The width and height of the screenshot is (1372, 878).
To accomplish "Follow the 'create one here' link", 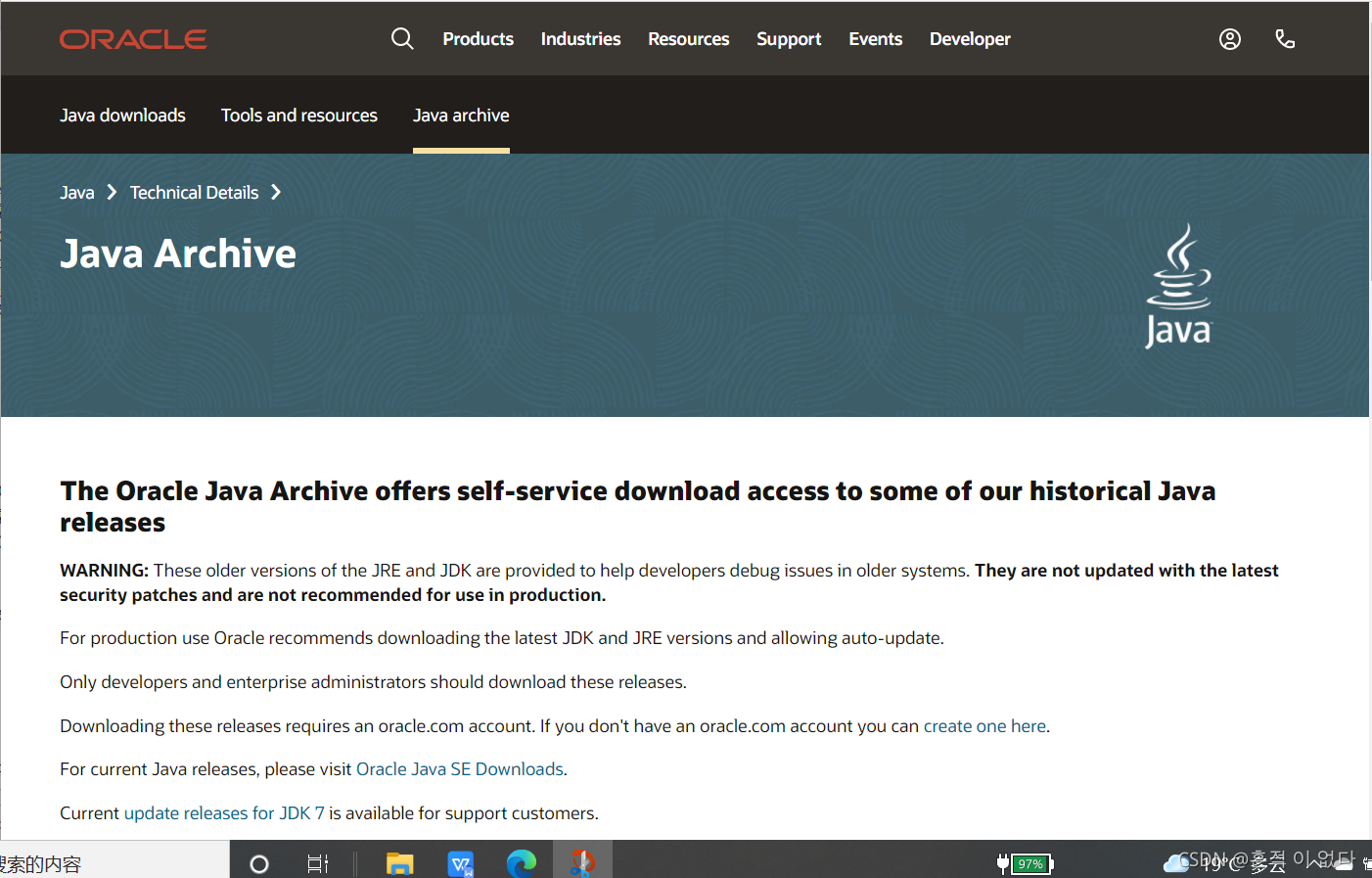I will pyautogui.click(x=984, y=726).
